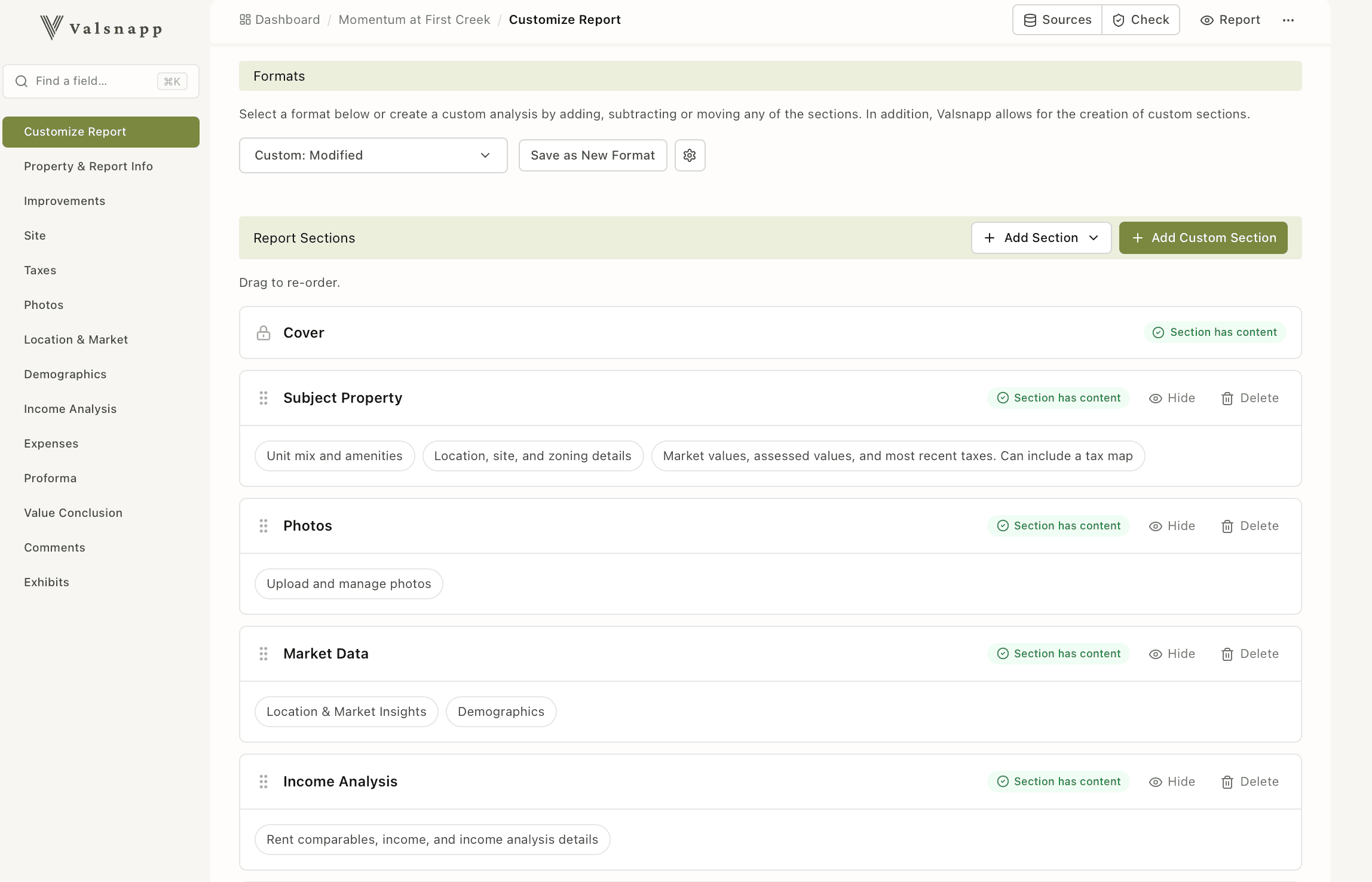Open the Custom: Modified format dropdown
The height and width of the screenshot is (882, 1372).
[373, 155]
